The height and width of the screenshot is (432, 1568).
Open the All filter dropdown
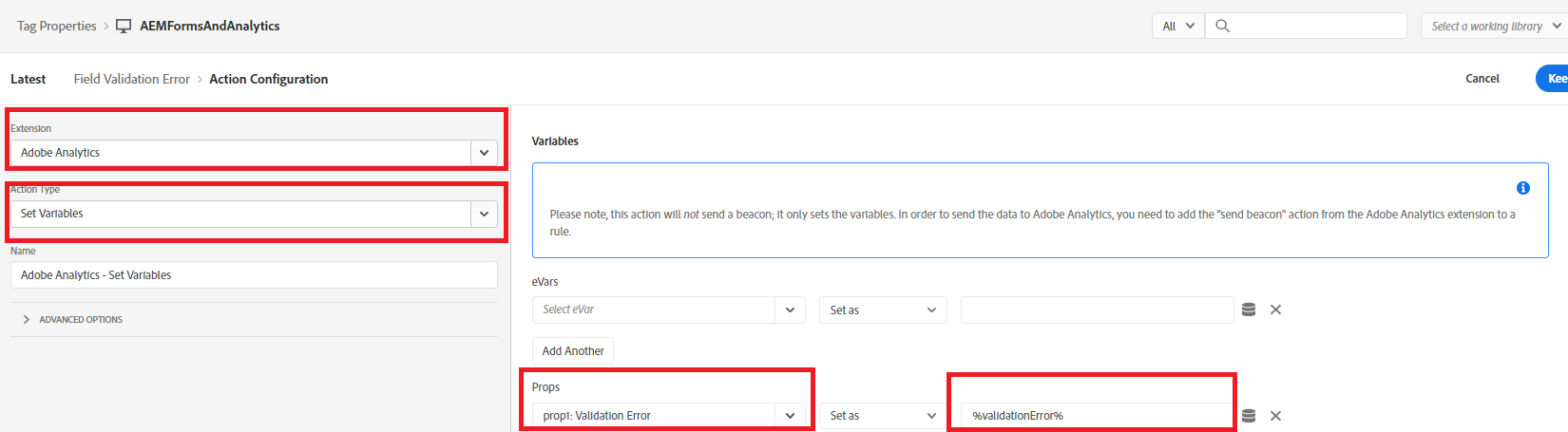pyautogui.click(x=1178, y=26)
